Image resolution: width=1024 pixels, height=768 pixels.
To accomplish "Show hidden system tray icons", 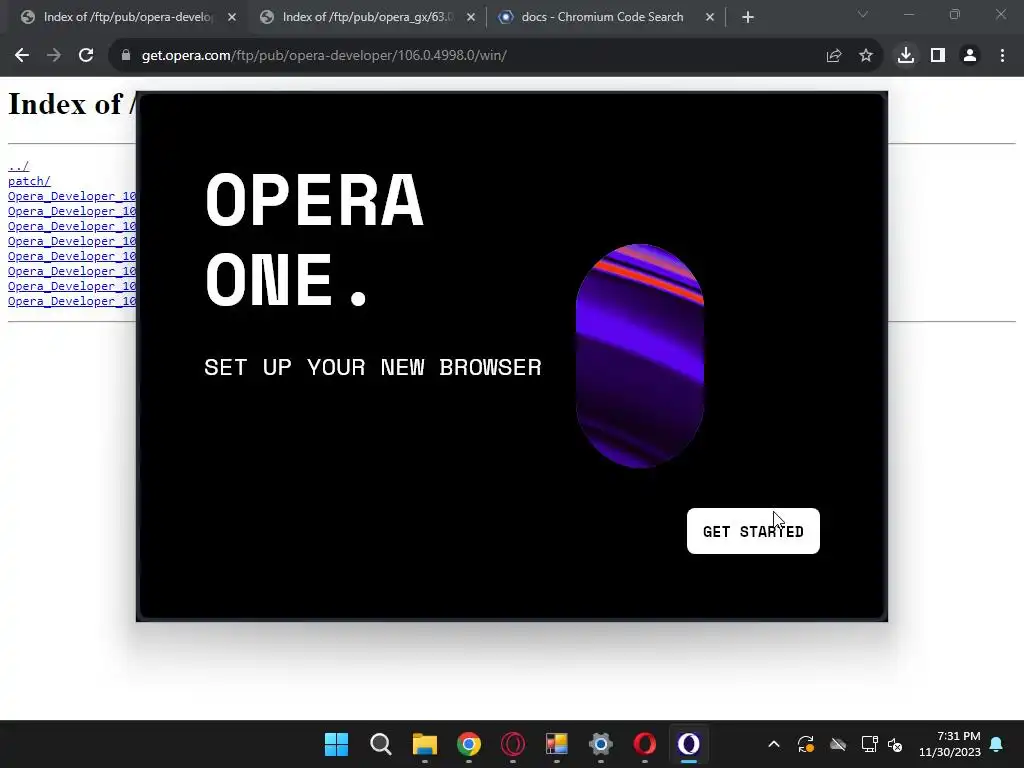I will [x=774, y=744].
